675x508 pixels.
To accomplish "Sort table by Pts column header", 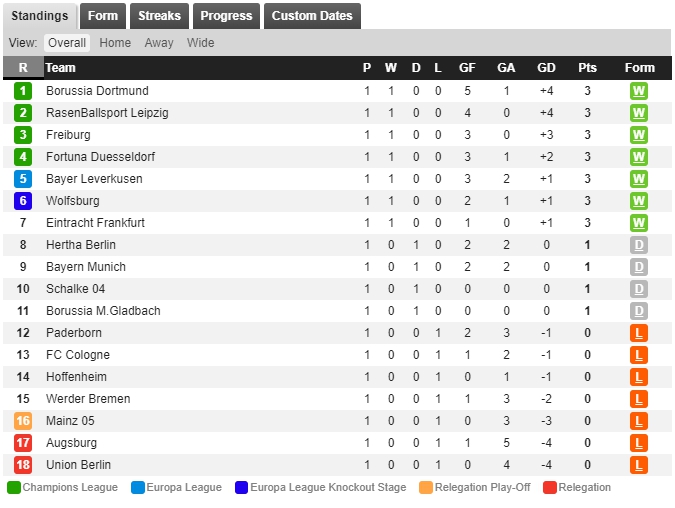I will coord(587,68).
